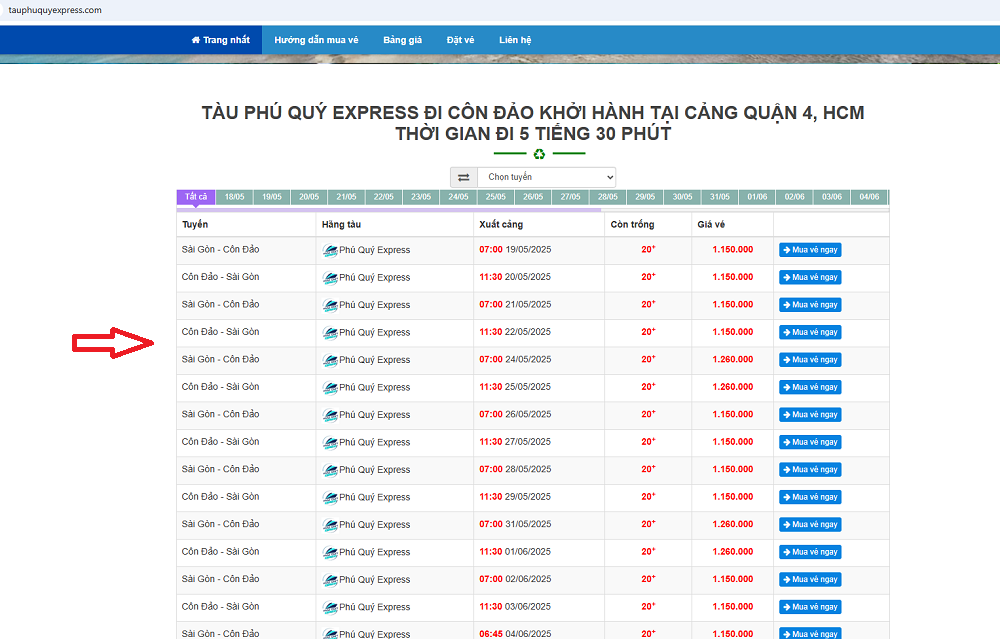The image size is (1000, 639).
Task: Click Phú Quý Express logo for 19/05/2025 trip
Action: 330,250
